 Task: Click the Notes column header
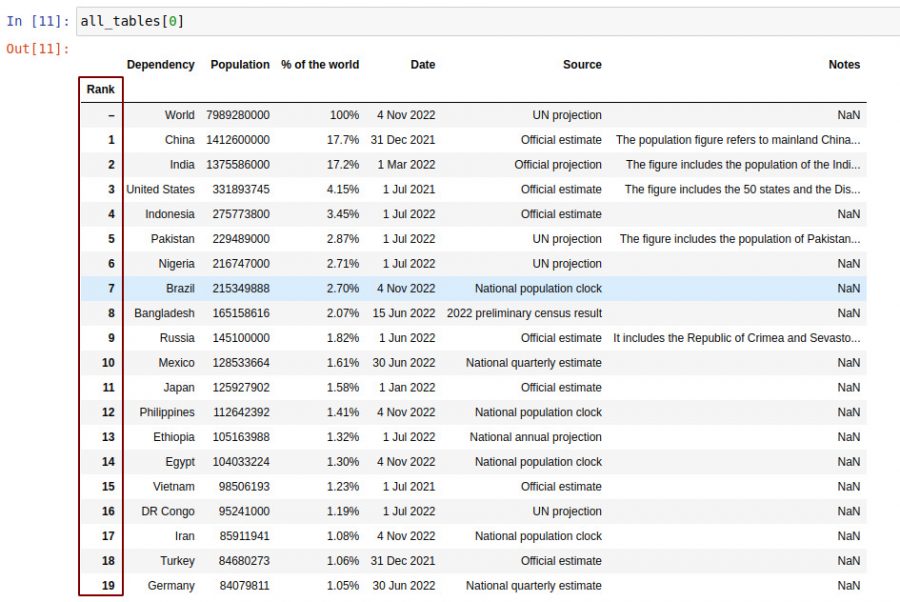pyautogui.click(x=844, y=64)
